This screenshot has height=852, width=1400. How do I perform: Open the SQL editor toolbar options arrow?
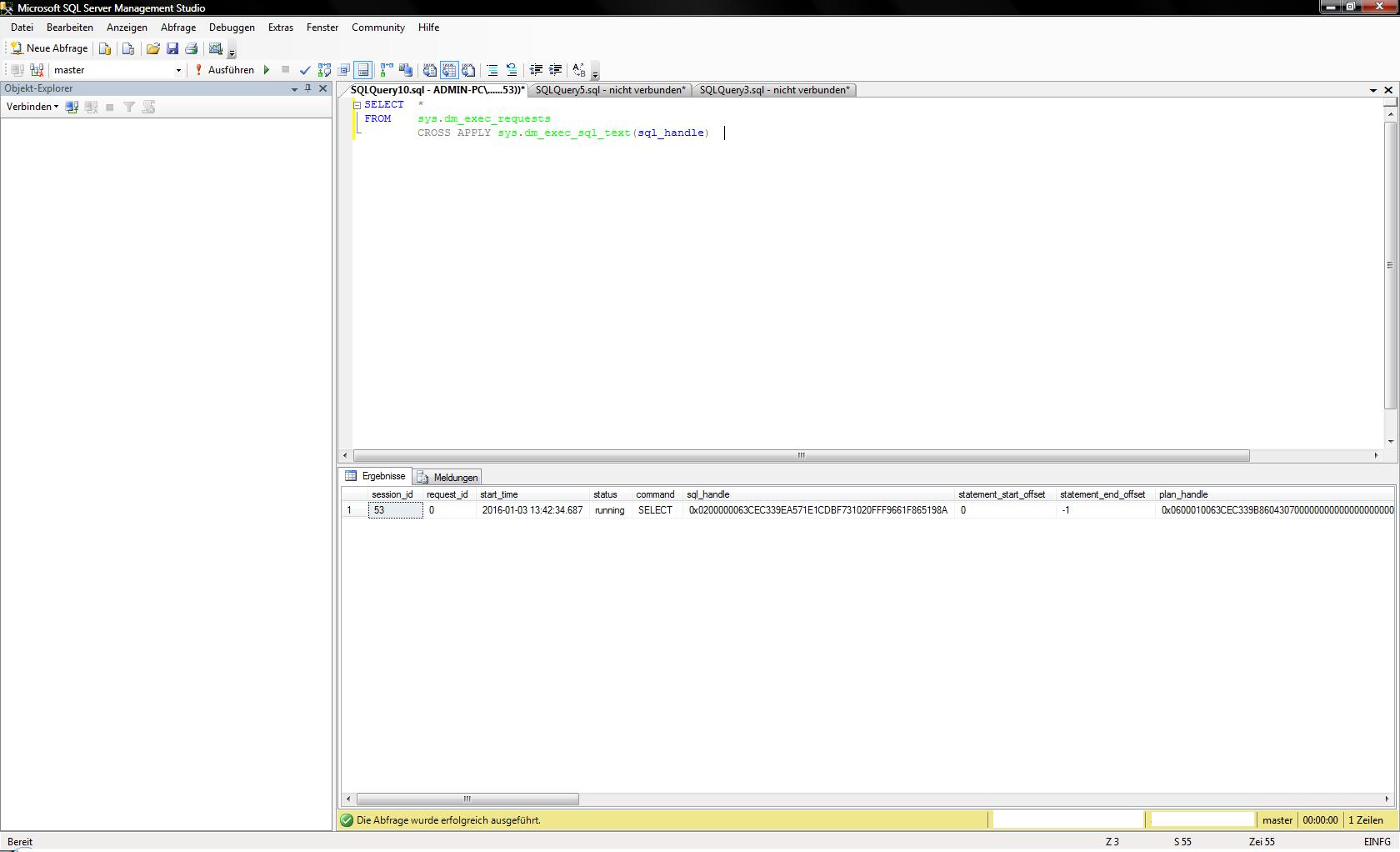595,73
